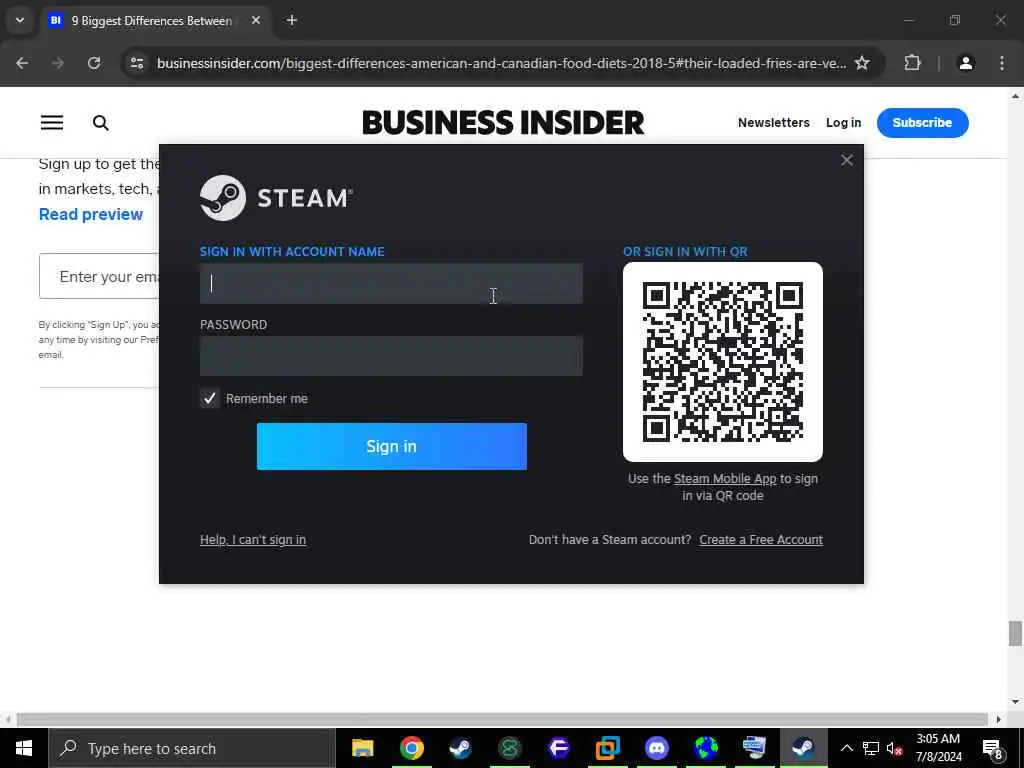Open Help, I can't sign in link
This screenshot has width=1024, height=768.
point(253,539)
